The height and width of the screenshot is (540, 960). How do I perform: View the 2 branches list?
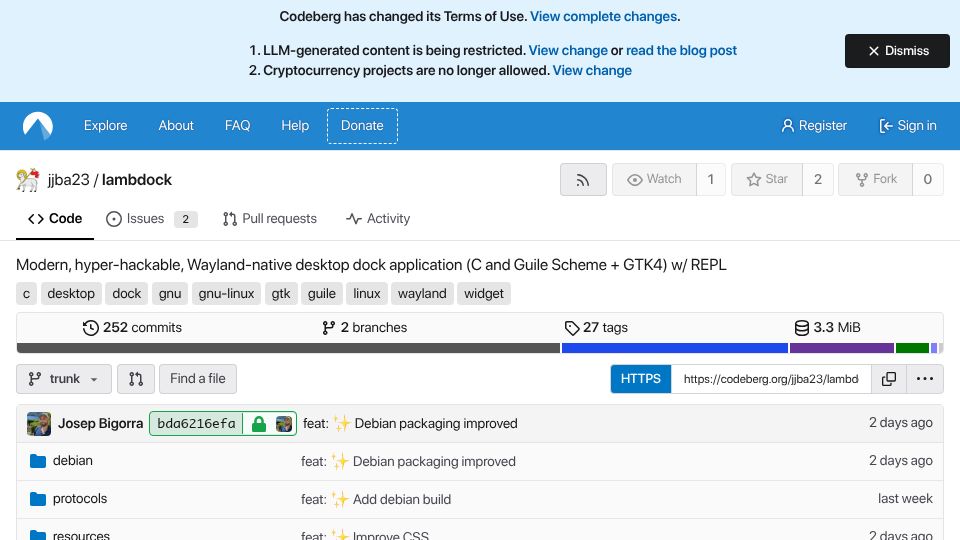point(364,328)
